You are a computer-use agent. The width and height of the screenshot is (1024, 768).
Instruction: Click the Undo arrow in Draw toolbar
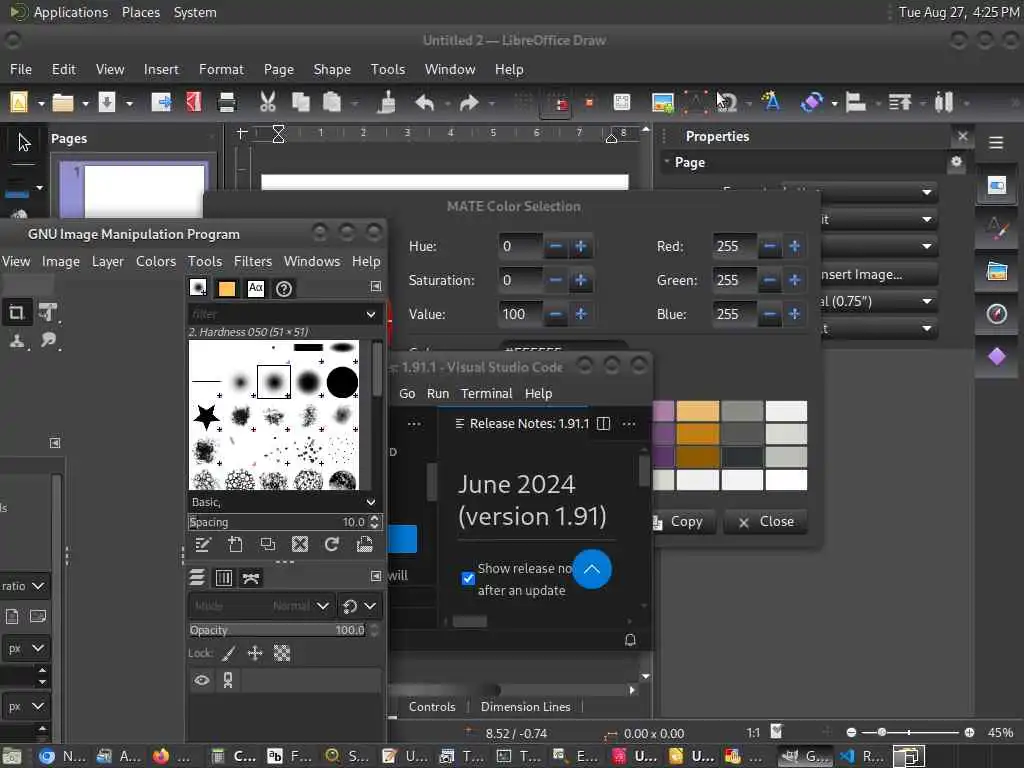(424, 103)
